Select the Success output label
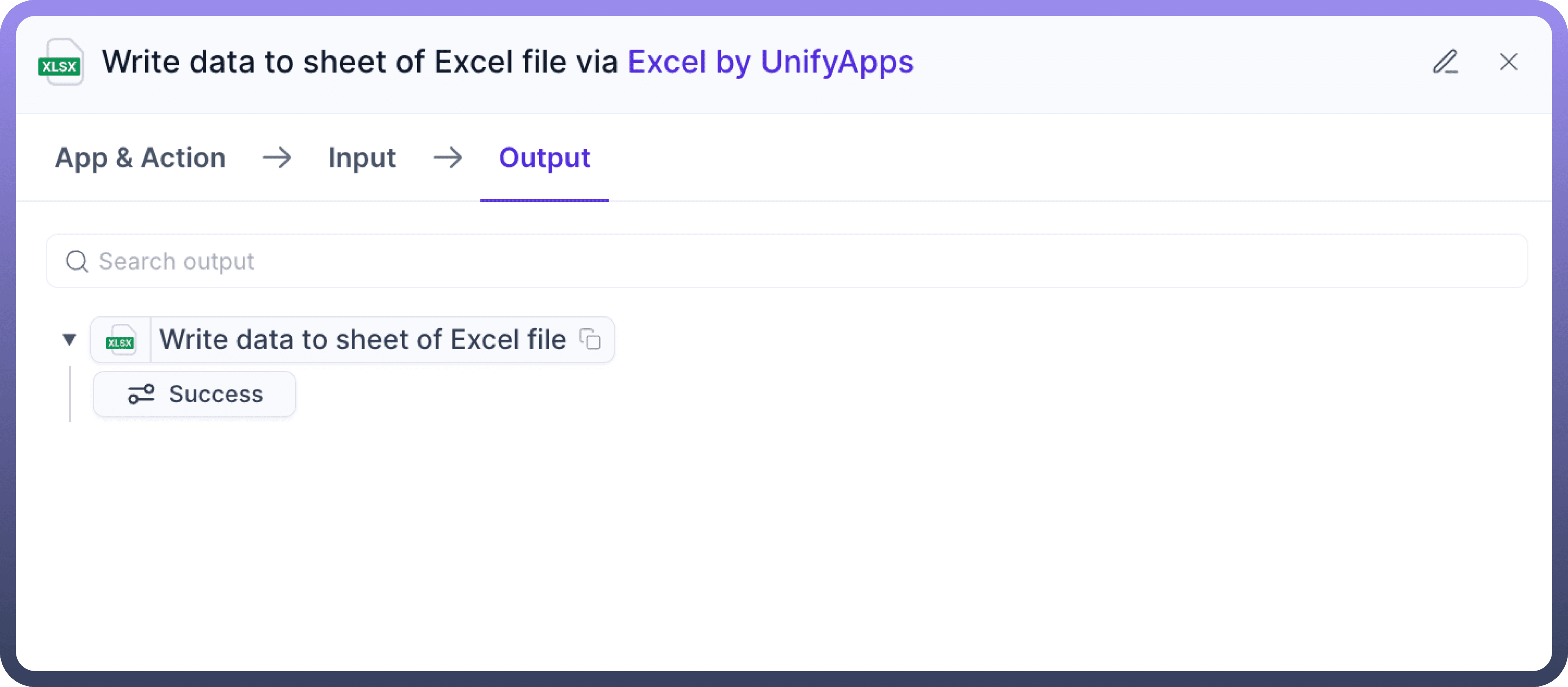The width and height of the screenshot is (1568, 687). point(216,394)
